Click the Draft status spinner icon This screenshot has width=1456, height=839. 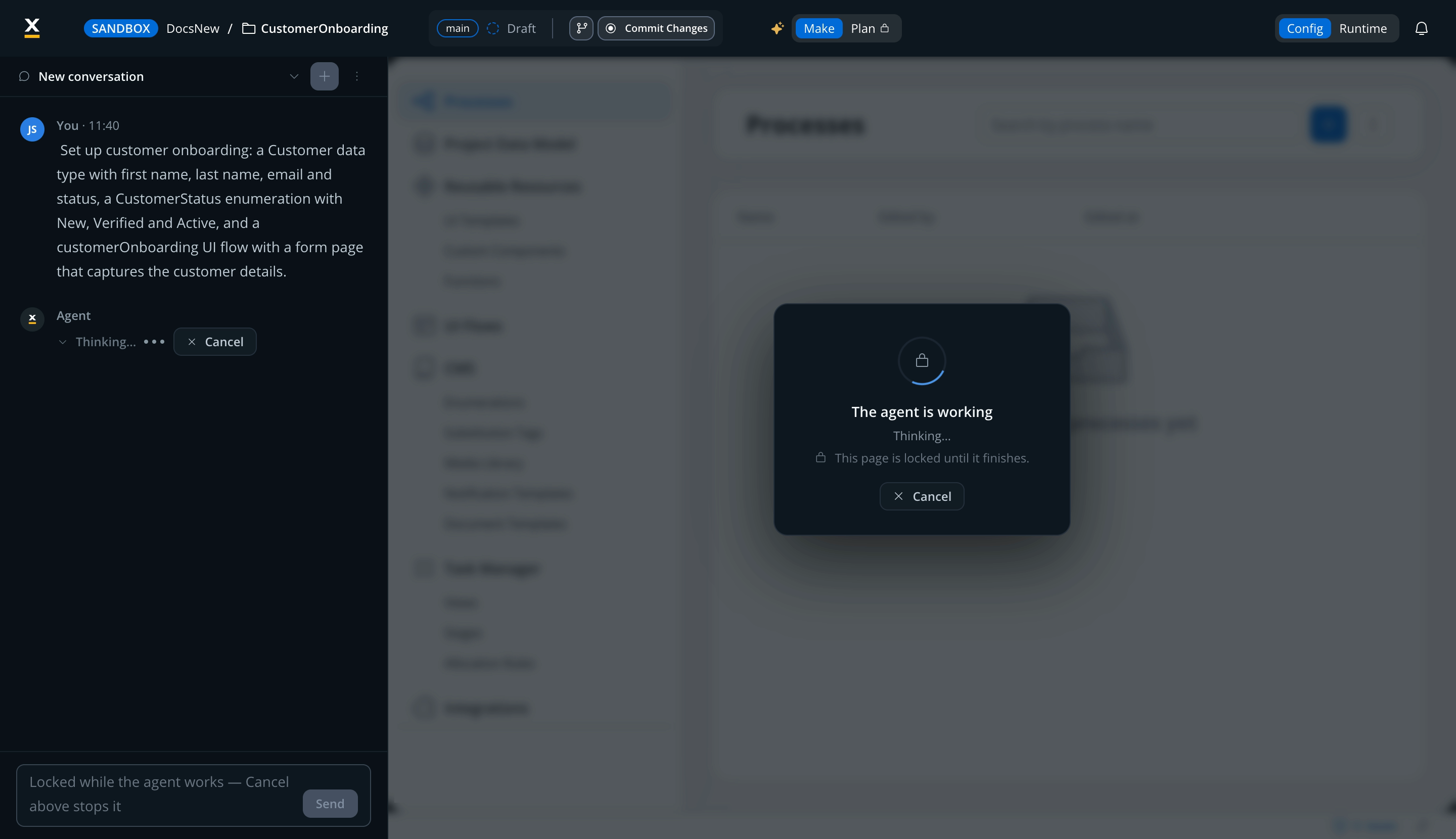click(x=493, y=28)
